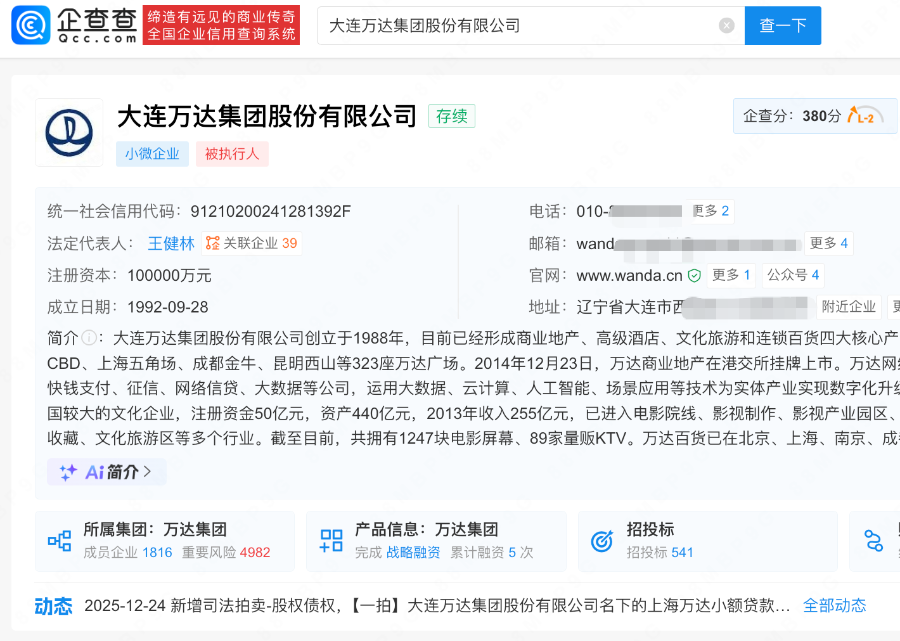Open 王健林 legal representative profile
The image size is (900, 641).
pos(170,242)
